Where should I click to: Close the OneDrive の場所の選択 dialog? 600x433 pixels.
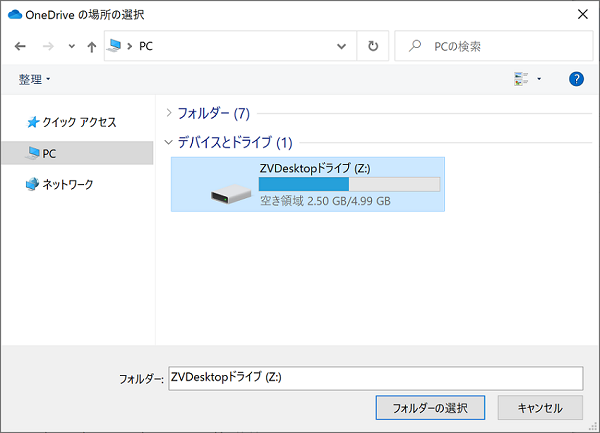582,15
